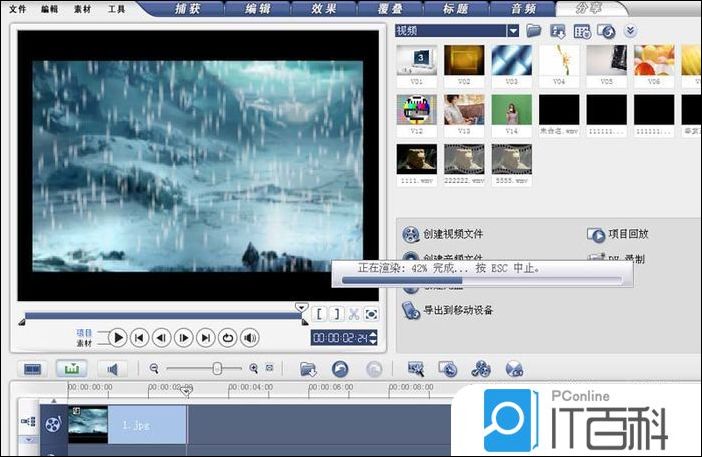This screenshot has width=702, height=457.
Task: Click the Mark-in bracket button
Action: click(320, 313)
